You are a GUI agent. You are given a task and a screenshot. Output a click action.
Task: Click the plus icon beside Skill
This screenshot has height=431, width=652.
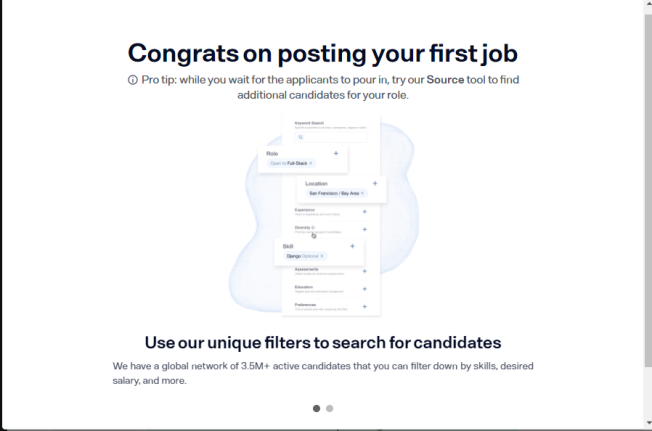coord(352,246)
